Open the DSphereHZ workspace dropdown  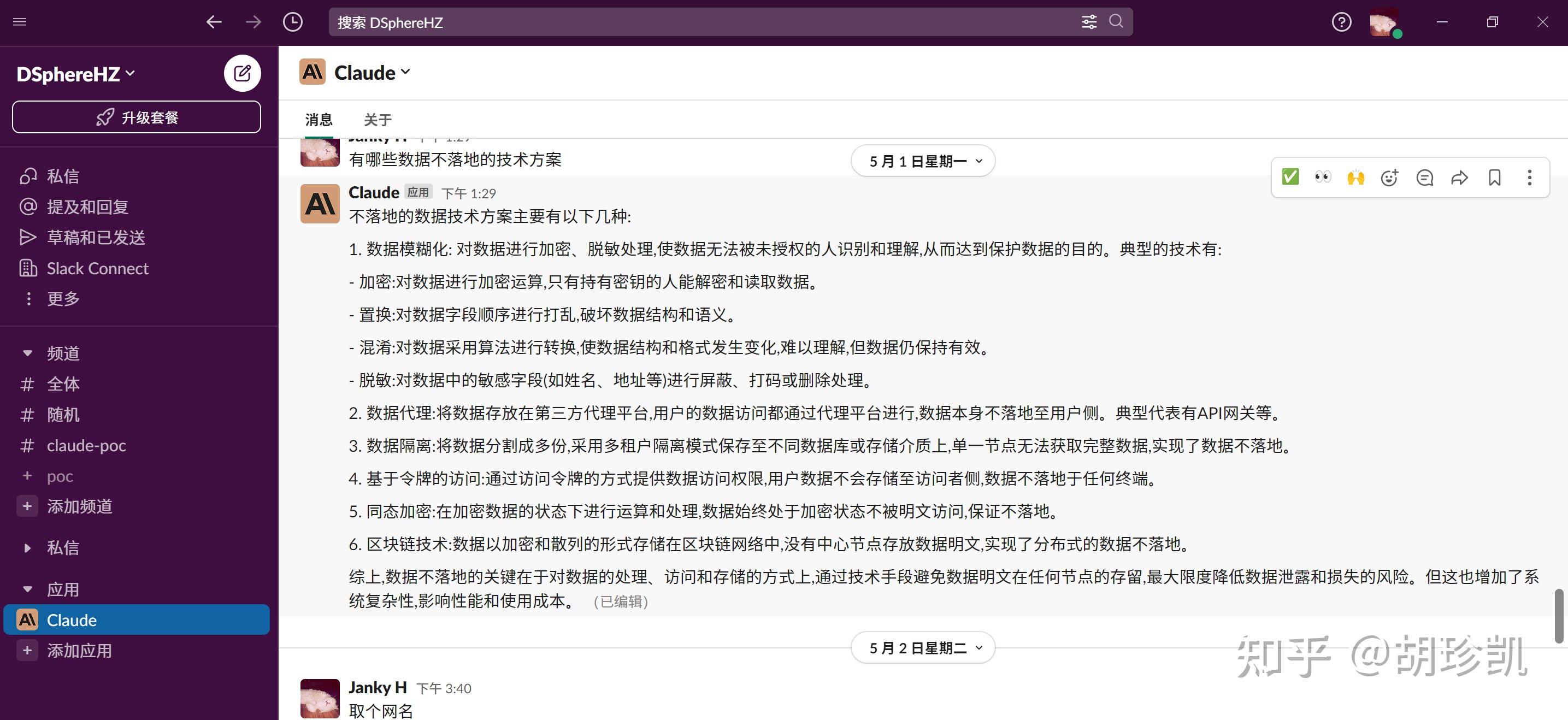75,74
